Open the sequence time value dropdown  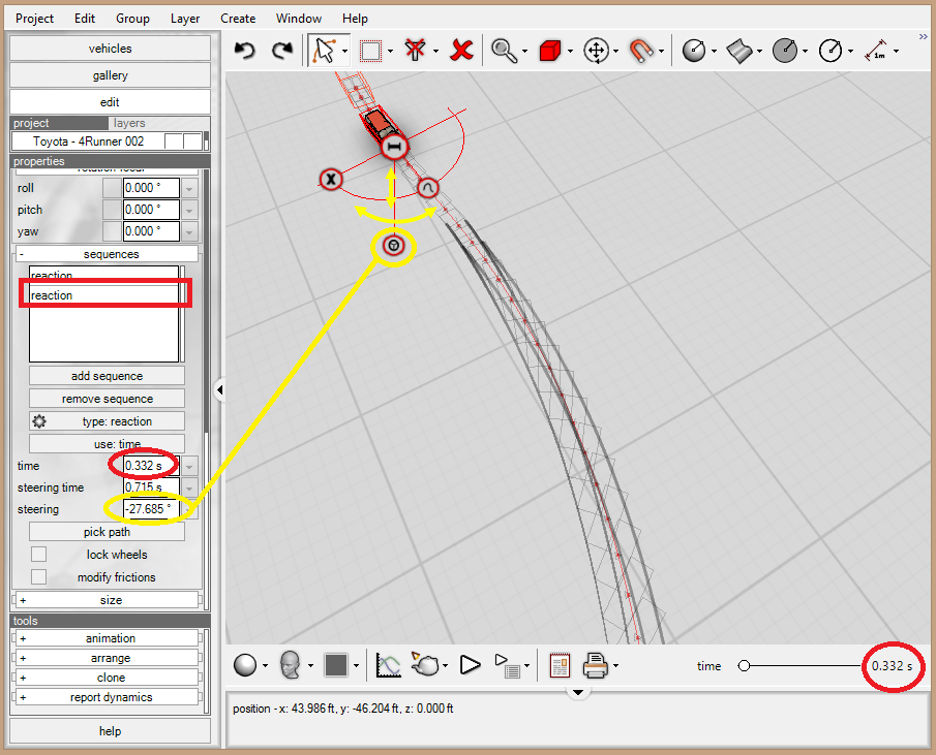click(x=189, y=466)
